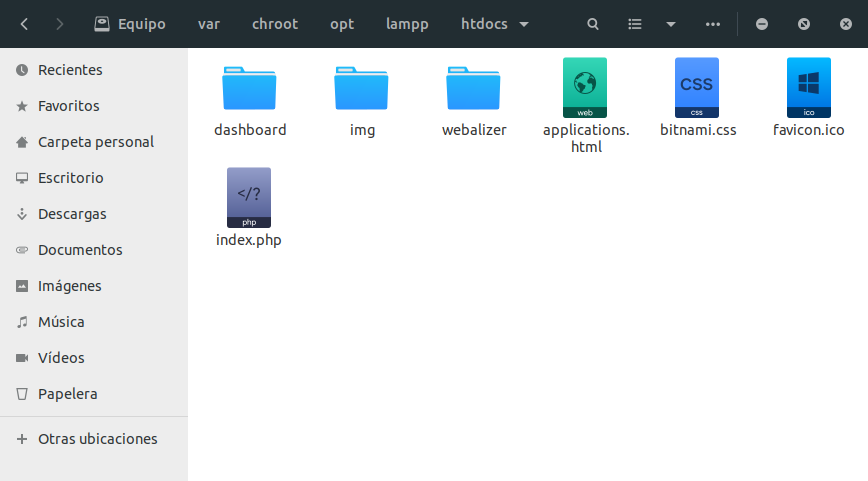Select the index.php file
Viewport: 868px width, 481px height.
[x=249, y=198]
